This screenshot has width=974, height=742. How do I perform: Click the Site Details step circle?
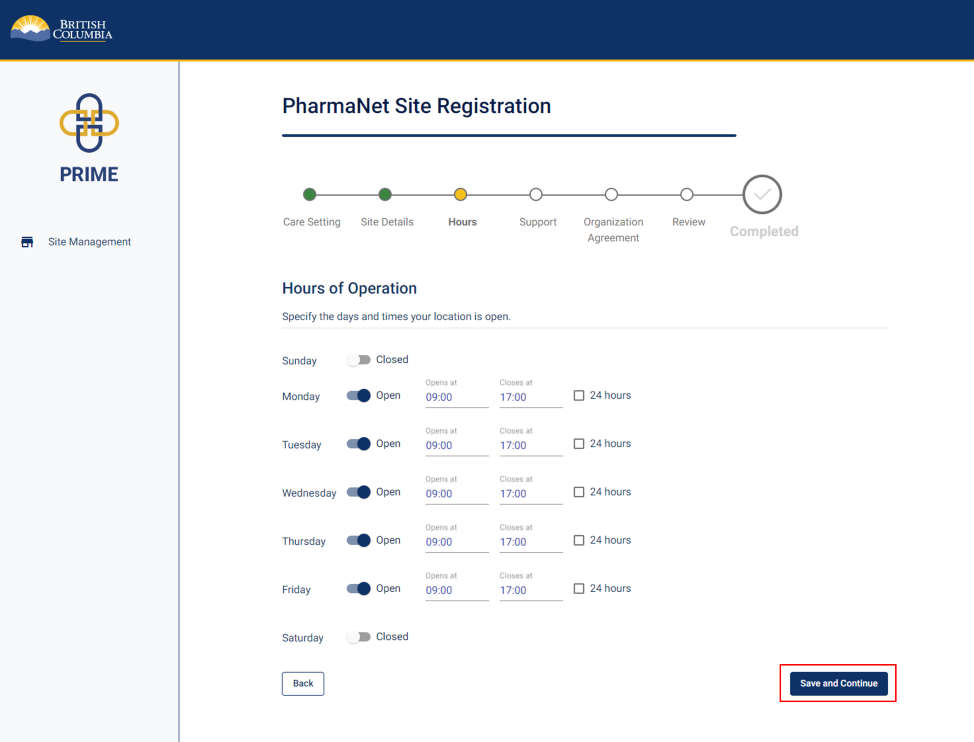pos(386,194)
